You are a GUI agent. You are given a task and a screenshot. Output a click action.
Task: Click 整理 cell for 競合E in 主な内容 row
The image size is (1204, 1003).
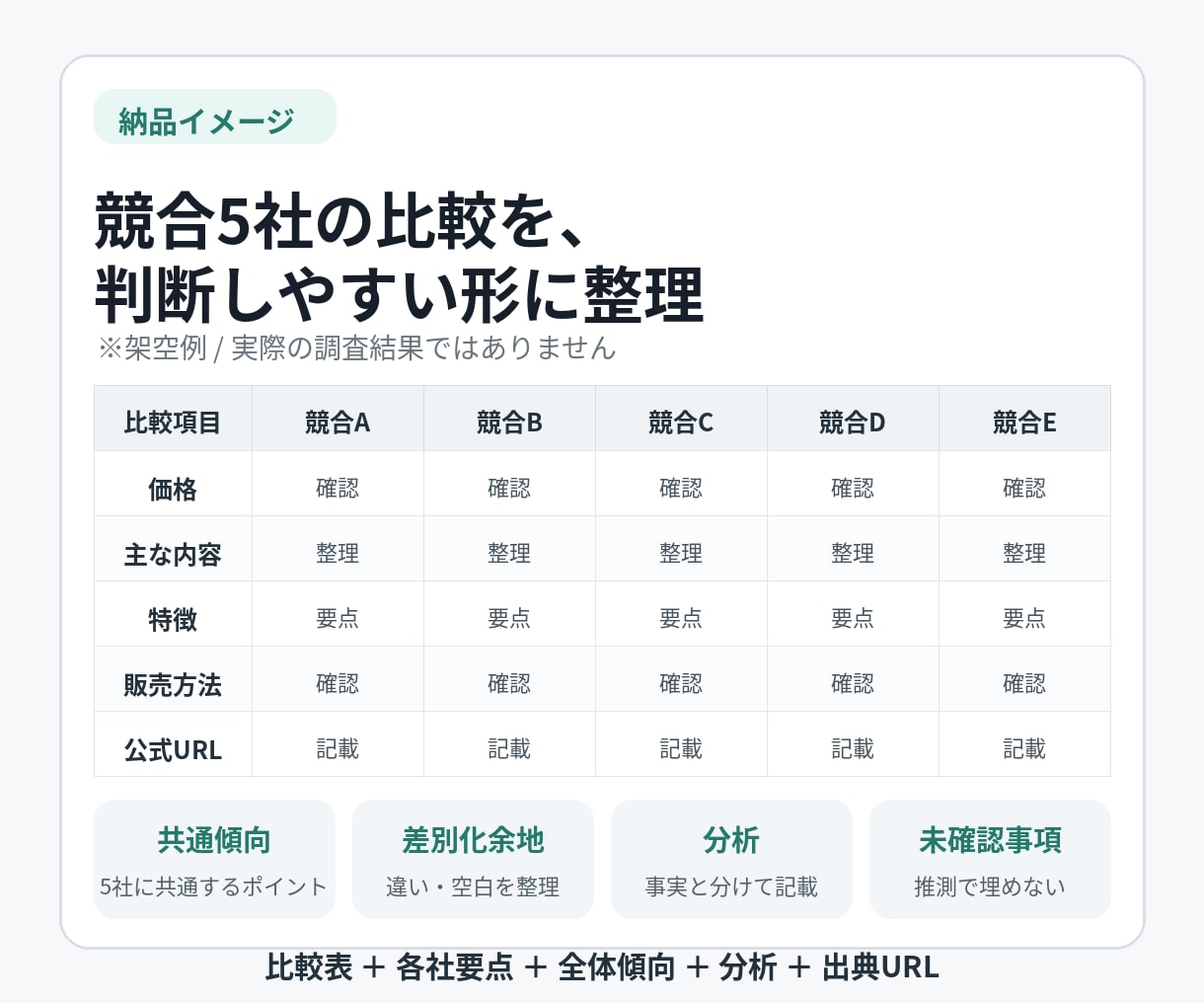coord(1024,549)
